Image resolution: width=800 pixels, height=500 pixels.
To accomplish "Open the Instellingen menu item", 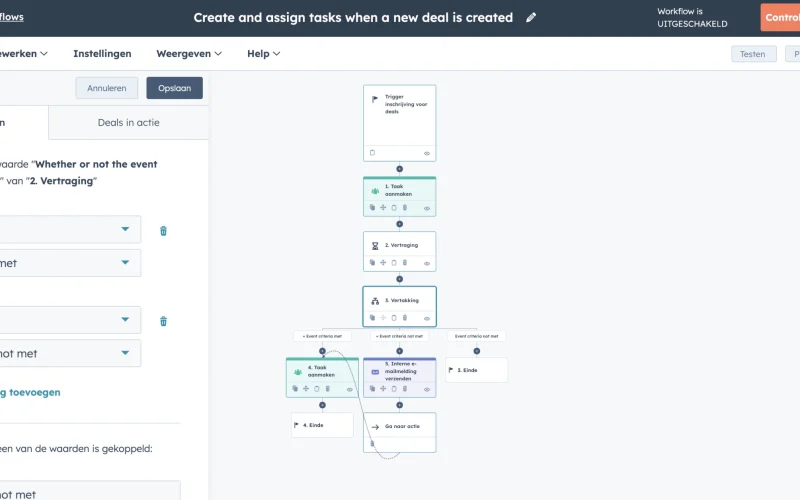I will click(102, 54).
